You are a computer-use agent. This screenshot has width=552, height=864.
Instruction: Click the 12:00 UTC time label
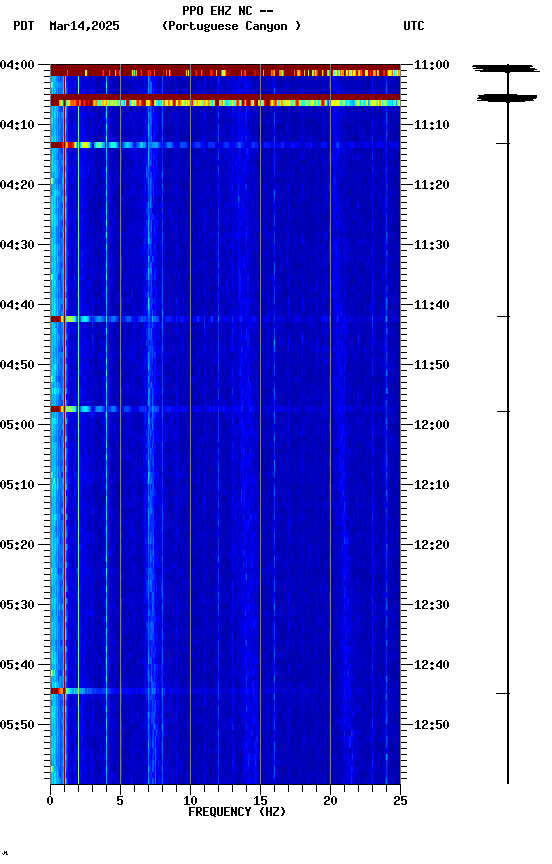(432, 425)
